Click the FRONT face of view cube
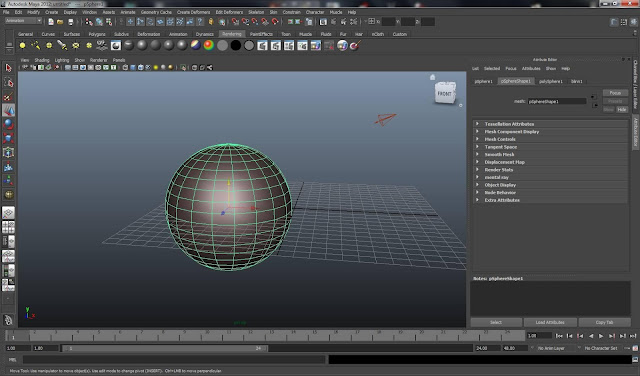 [444, 94]
